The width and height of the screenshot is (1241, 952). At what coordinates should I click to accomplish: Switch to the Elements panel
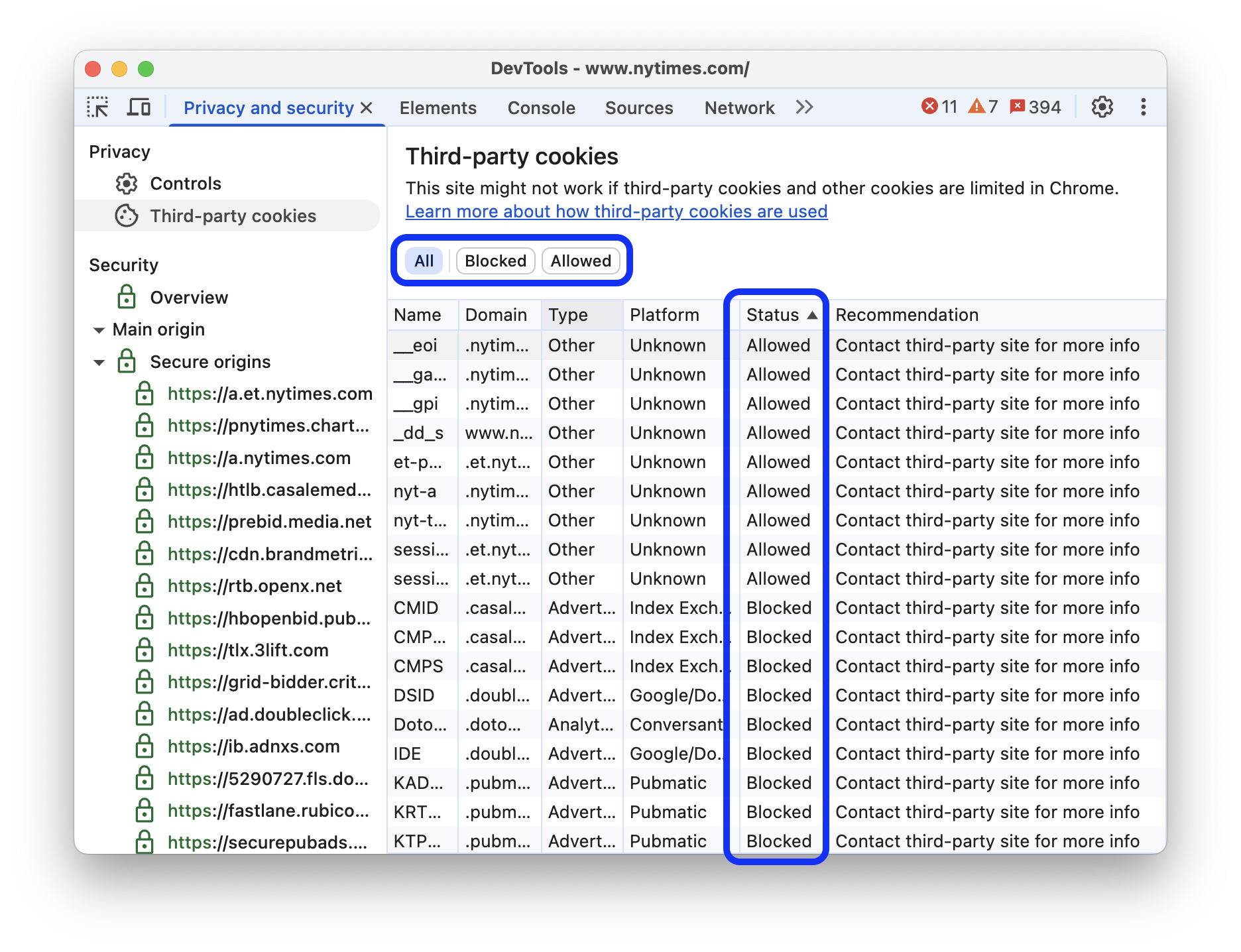(438, 107)
